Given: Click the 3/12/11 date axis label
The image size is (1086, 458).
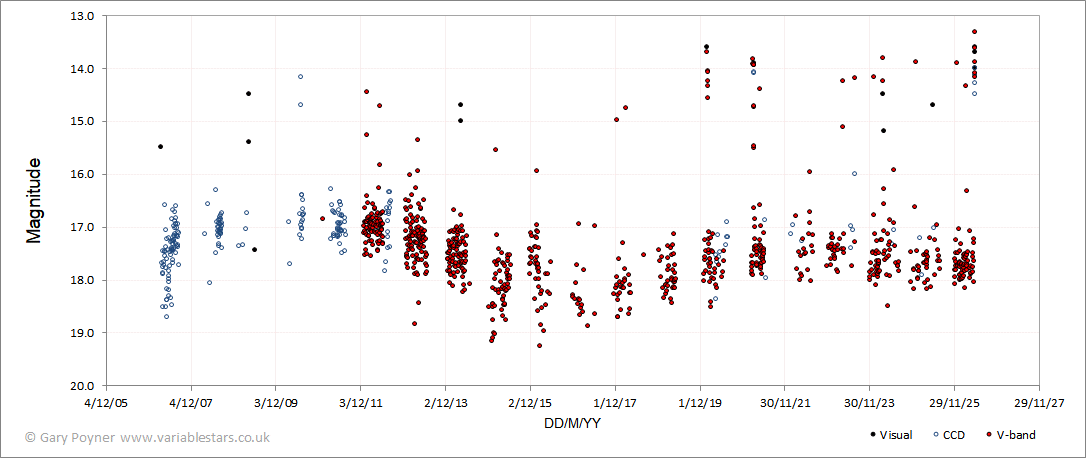Looking at the screenshot, I should (361, 401).
